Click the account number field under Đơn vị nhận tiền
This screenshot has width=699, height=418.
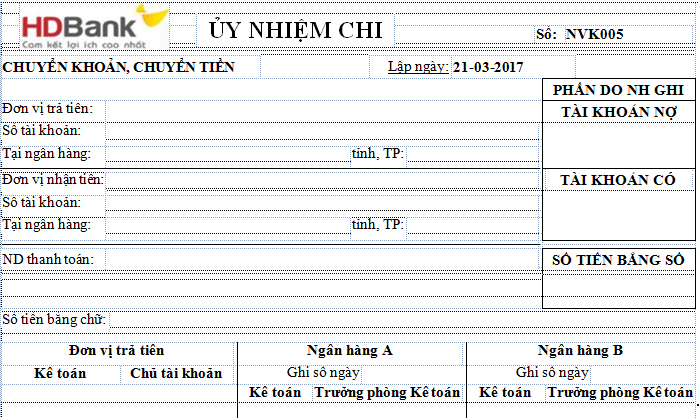point(320,203)
